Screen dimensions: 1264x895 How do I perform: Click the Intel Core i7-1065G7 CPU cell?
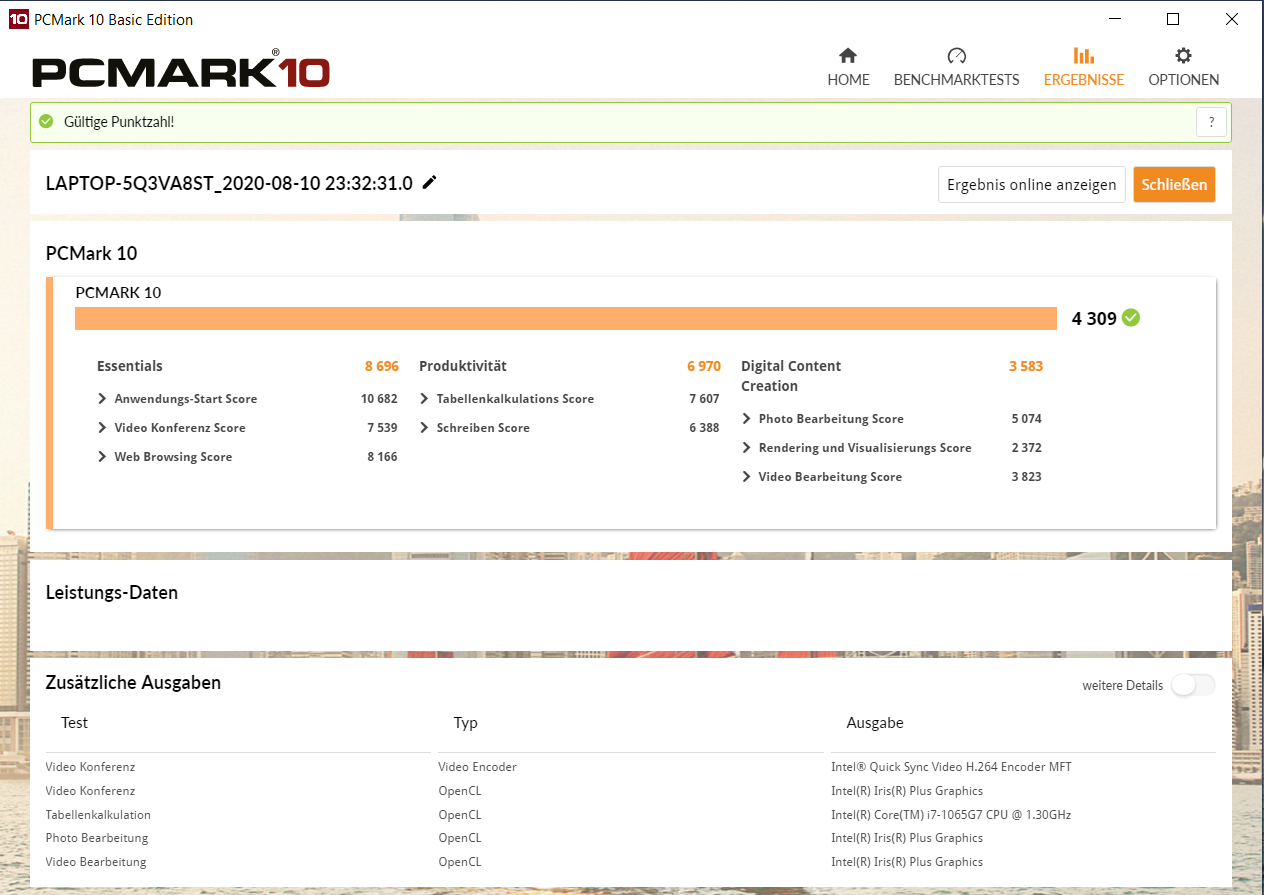click(x=951, y=815)
